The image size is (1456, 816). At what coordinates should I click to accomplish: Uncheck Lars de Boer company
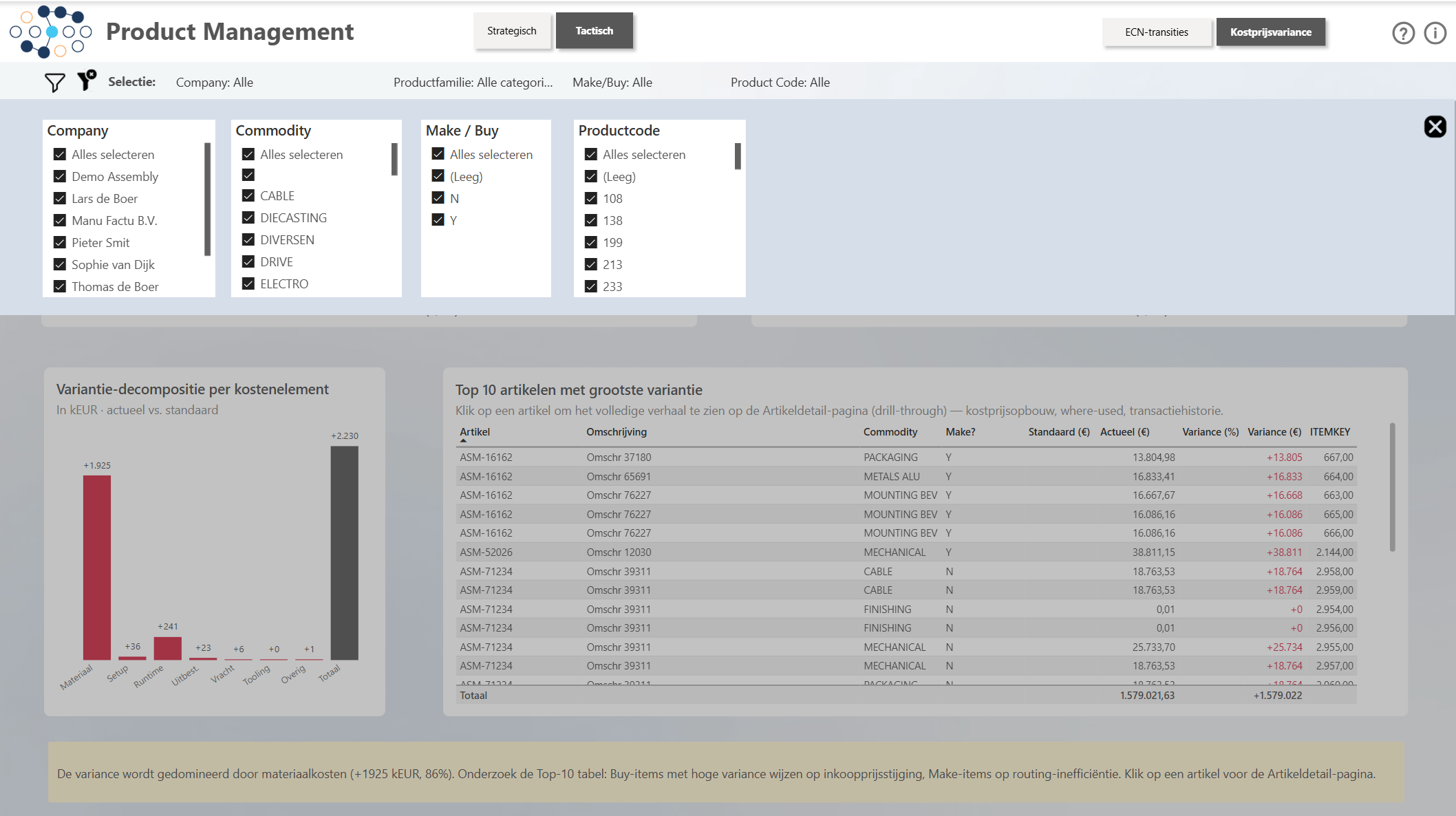(x=60, y=199)
